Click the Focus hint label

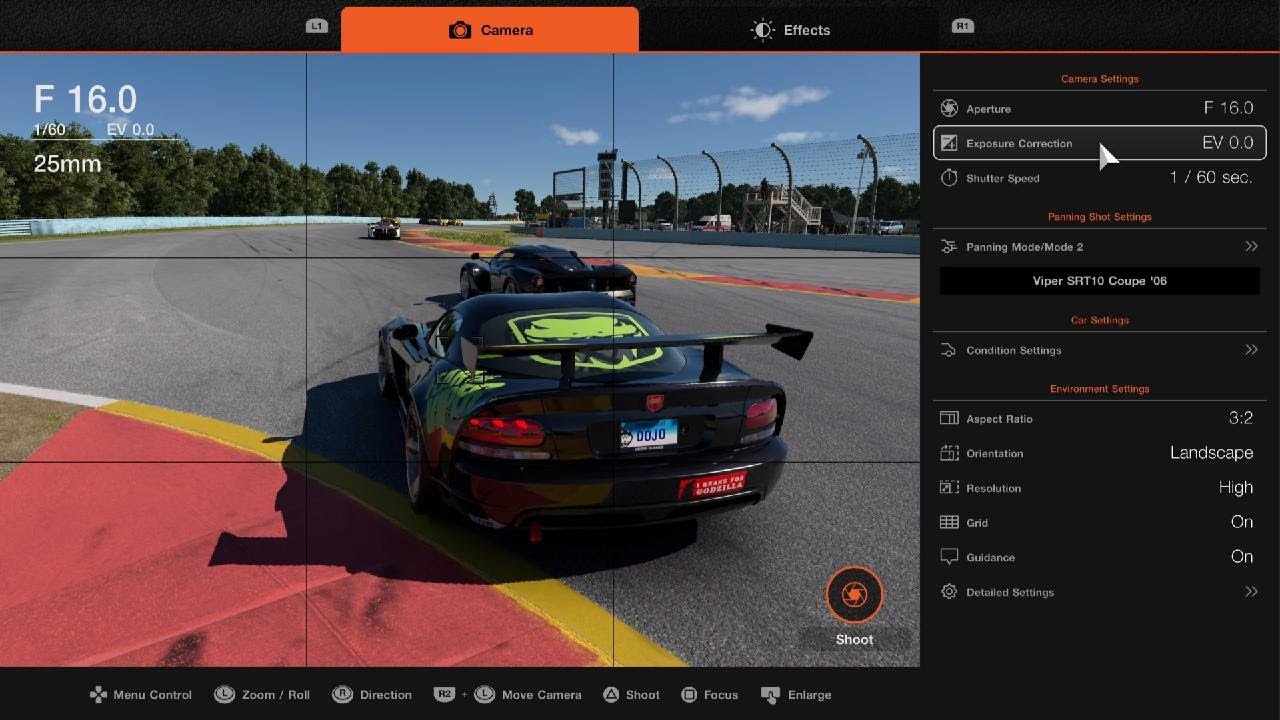click(720, 694)
